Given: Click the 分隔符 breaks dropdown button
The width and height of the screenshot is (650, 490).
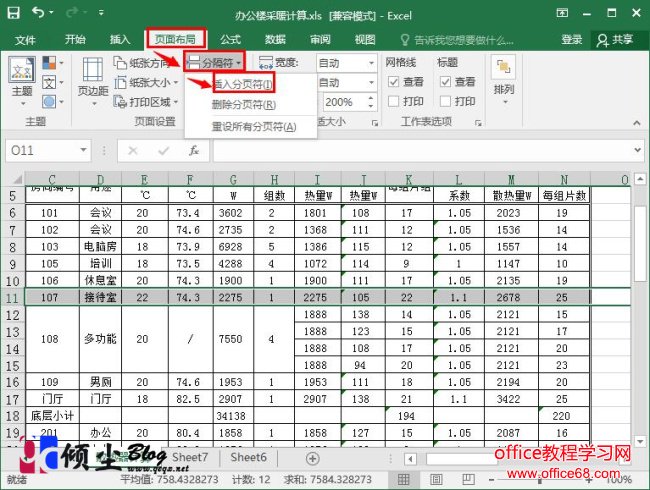Looking at the screenshot, I should (214, 63).
